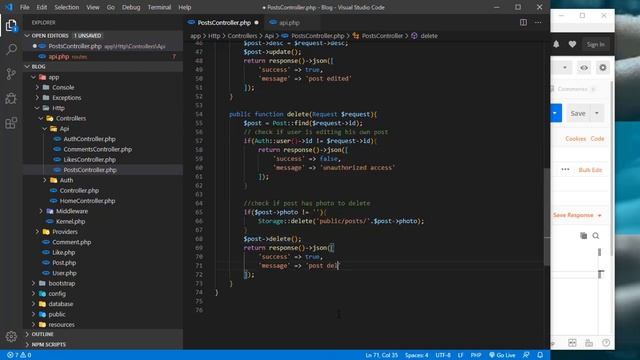Screen dimensions: 640x360
Task: Click Spaces: 4 indentation in status bar
Action: coord(416,355)
